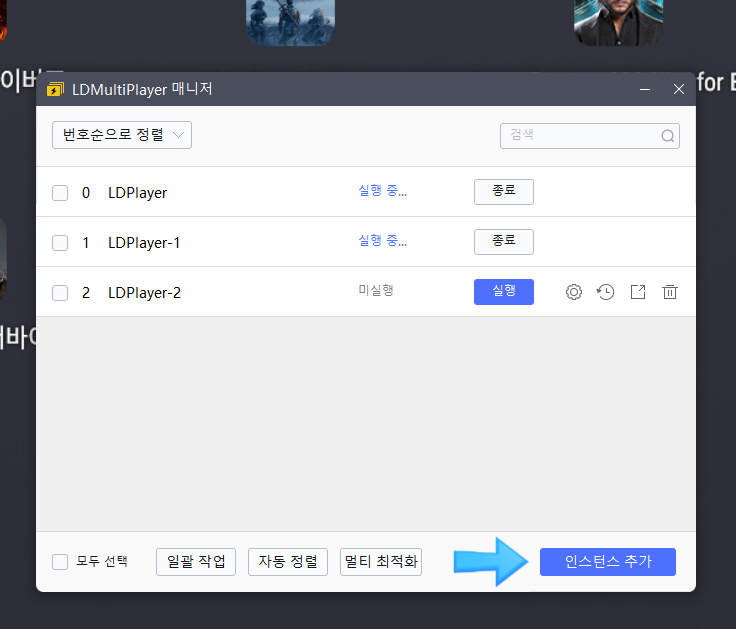This screenshot has width=736, height=629.
Task: Delete LDPlayer-2 with trash icon
Action: point(670,292)
